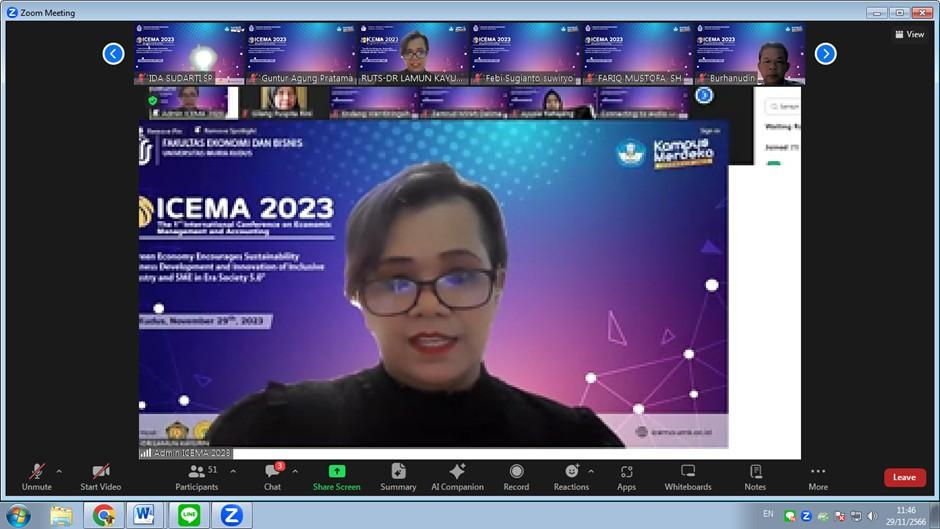This screenshot has width=940, height=529.
Task: Open the Windows Start menu
Action: (19, 515)
